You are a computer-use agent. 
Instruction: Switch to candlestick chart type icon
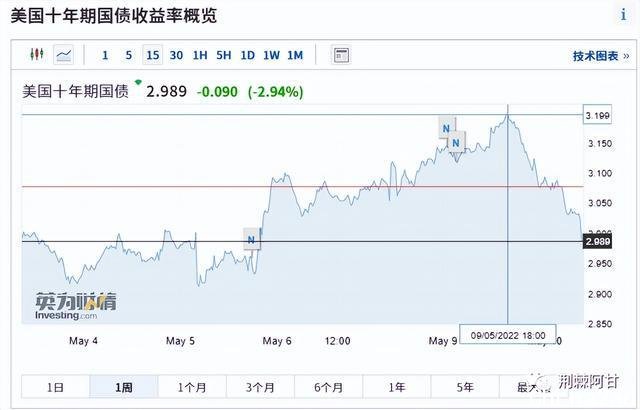tap(37, 54)
